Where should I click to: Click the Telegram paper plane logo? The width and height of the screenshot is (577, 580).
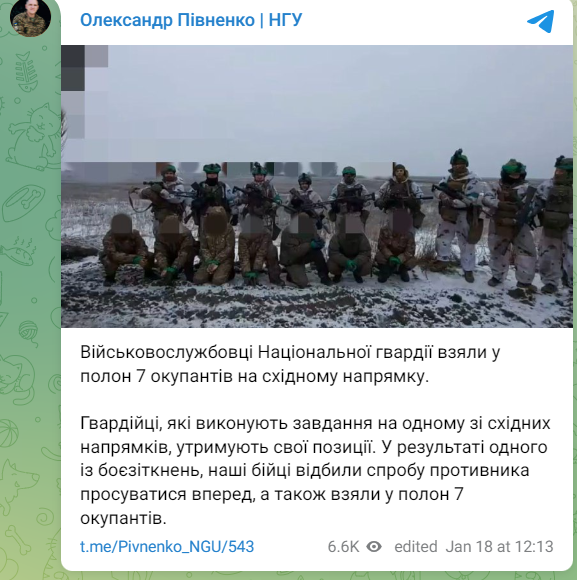pyautogui.click(x=540, y=21)
